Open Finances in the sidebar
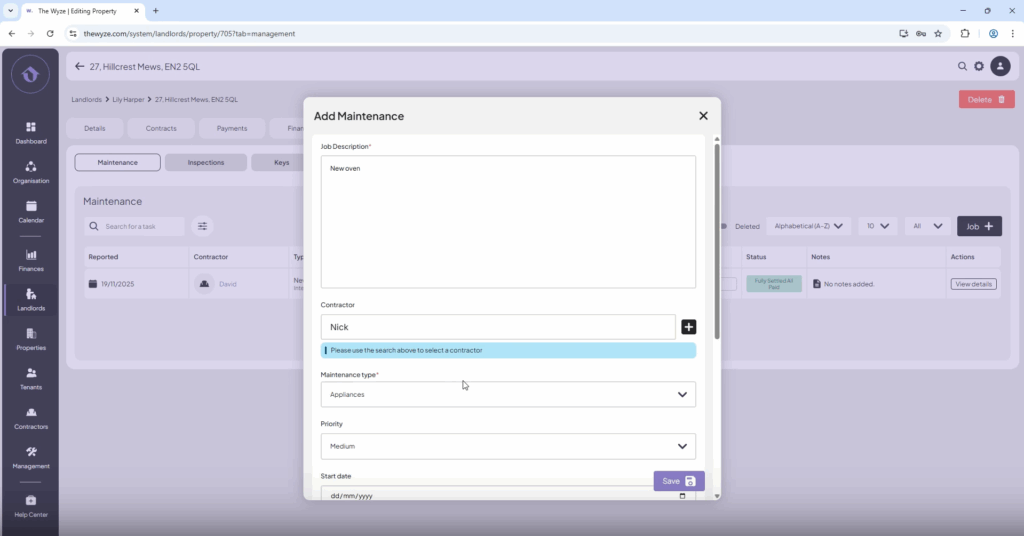 [x=30, y=259]
